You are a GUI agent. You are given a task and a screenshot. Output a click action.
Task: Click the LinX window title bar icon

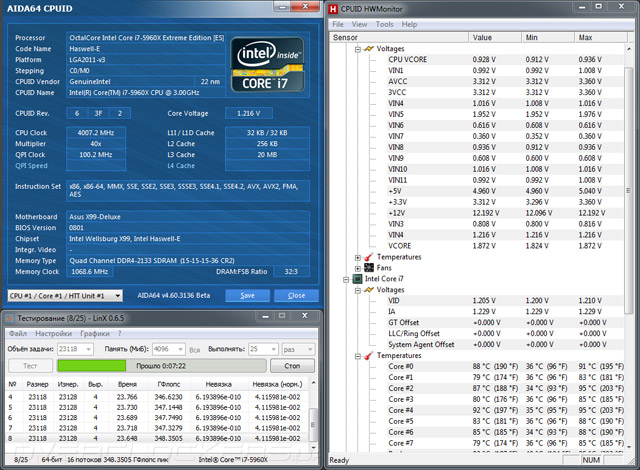coord(11,317)
